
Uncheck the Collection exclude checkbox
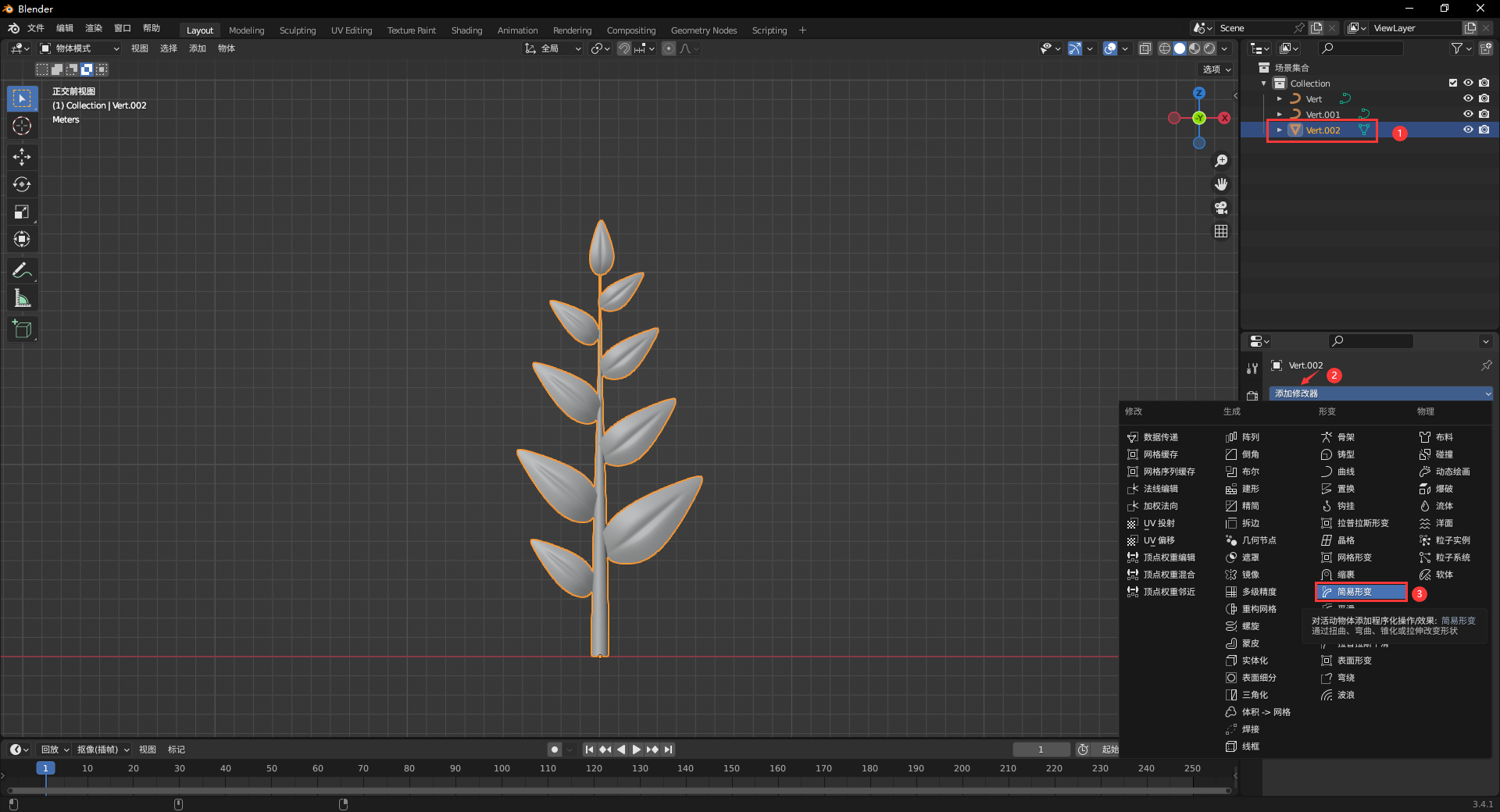click(x=1453, y=83)
